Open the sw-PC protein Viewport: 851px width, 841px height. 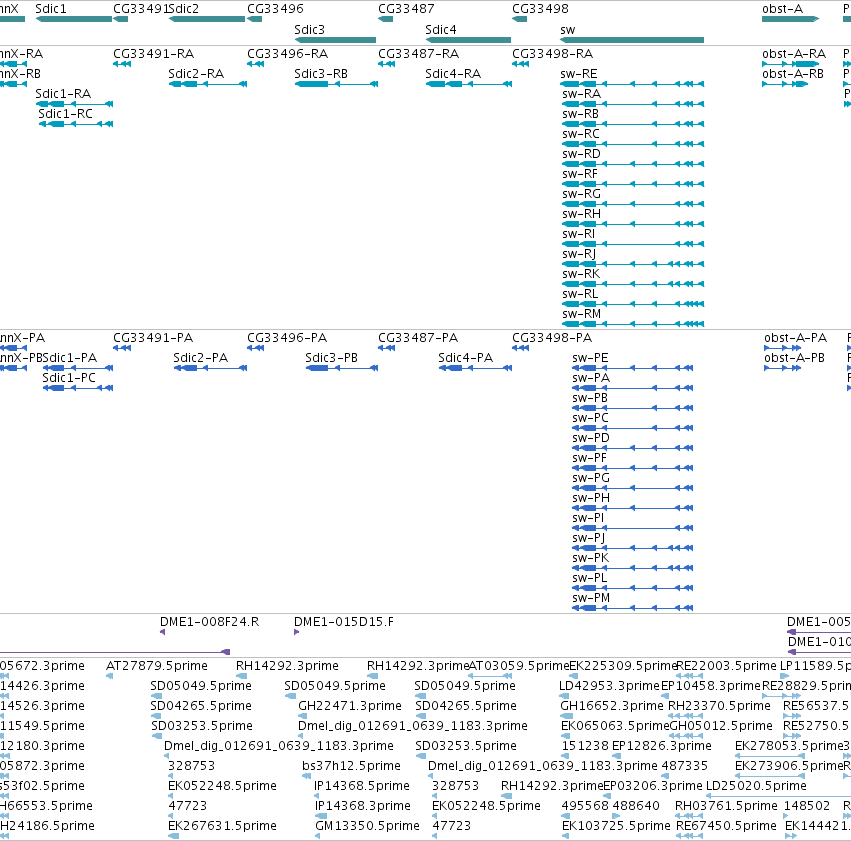(x=633, y=428)
